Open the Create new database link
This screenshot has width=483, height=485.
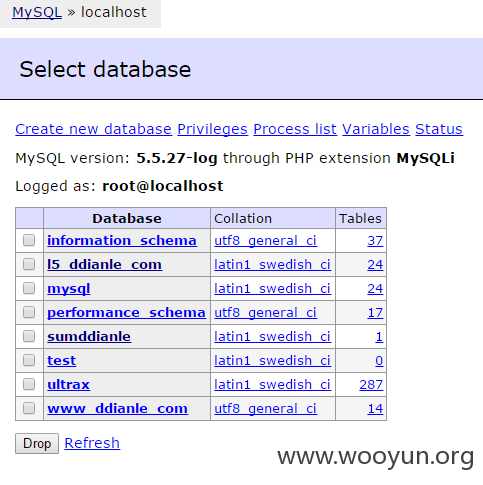click(x=93, y=129)
